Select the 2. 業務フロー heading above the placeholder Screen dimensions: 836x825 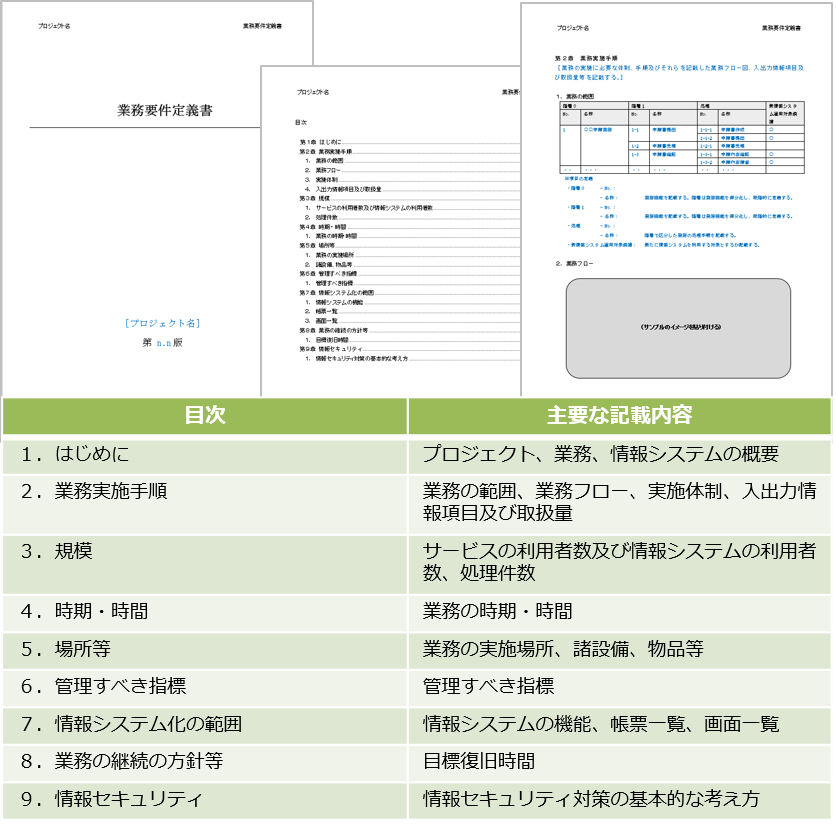pyautogui.click(x=574, y=263)
